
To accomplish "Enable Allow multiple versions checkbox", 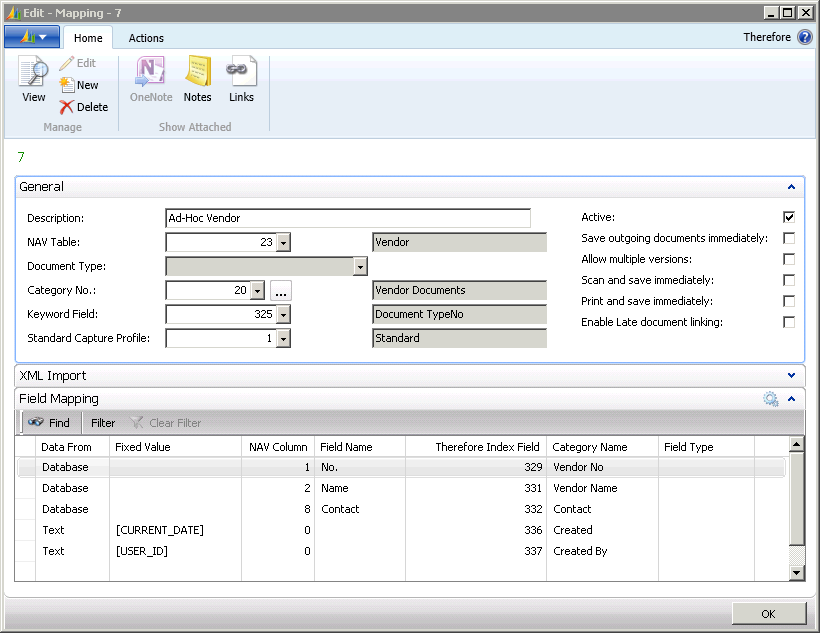I will [x=789, y=259].
